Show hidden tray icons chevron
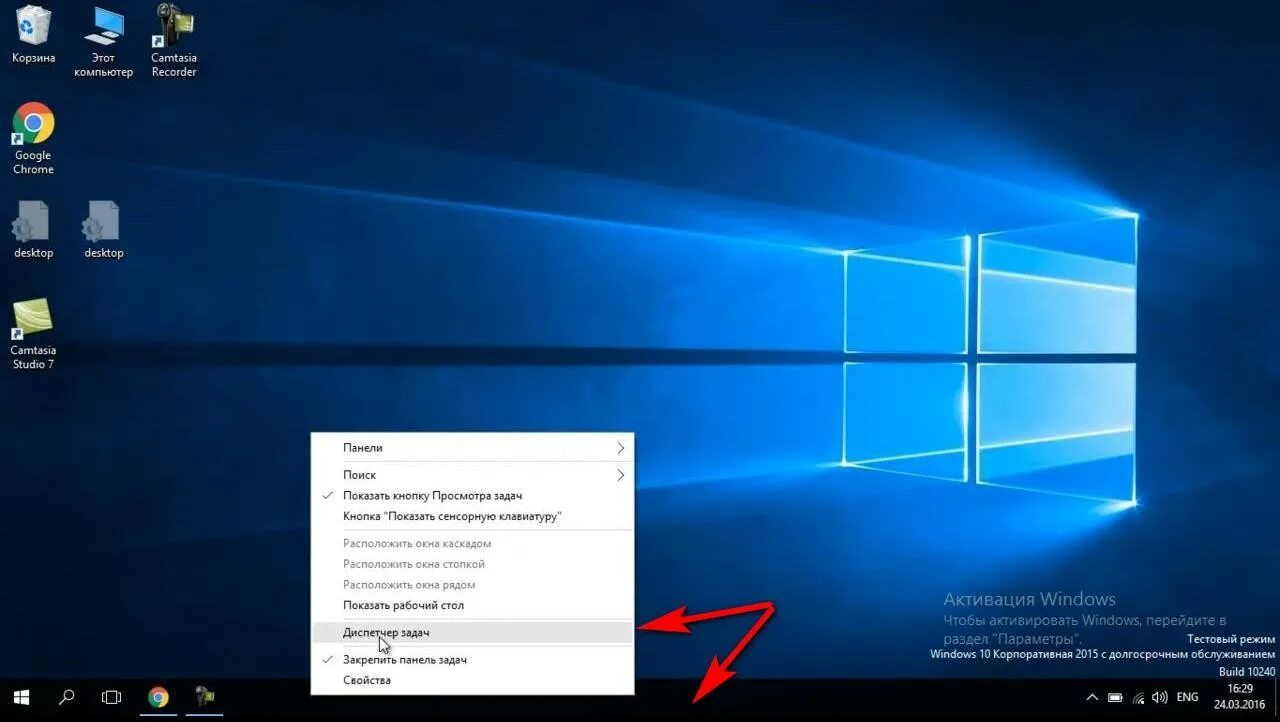Screen dimensions: 1280x722 pyautogui.click(x=1091, y=697)
